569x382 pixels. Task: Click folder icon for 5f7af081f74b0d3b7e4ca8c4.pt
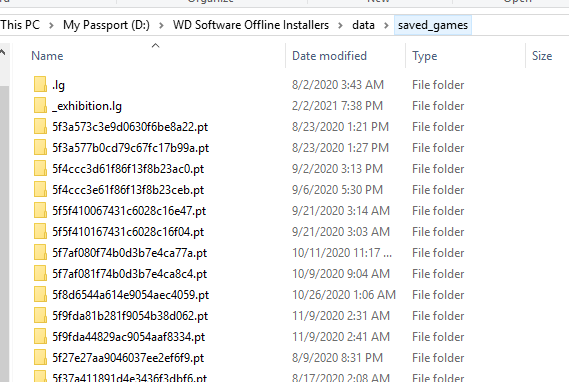tap(40, 274)
